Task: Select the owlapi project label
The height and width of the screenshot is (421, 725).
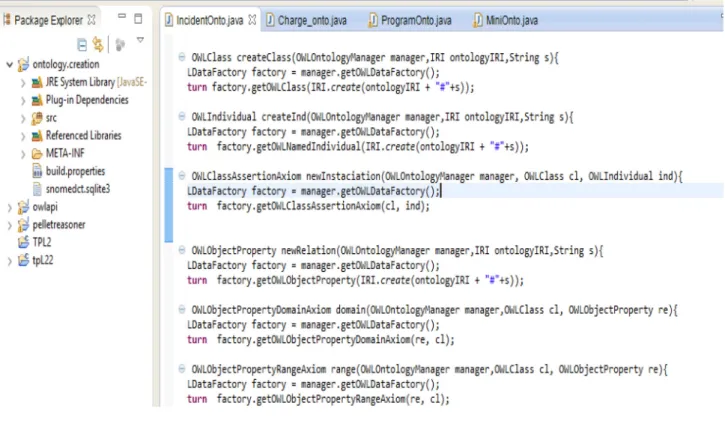Action: 45,207
